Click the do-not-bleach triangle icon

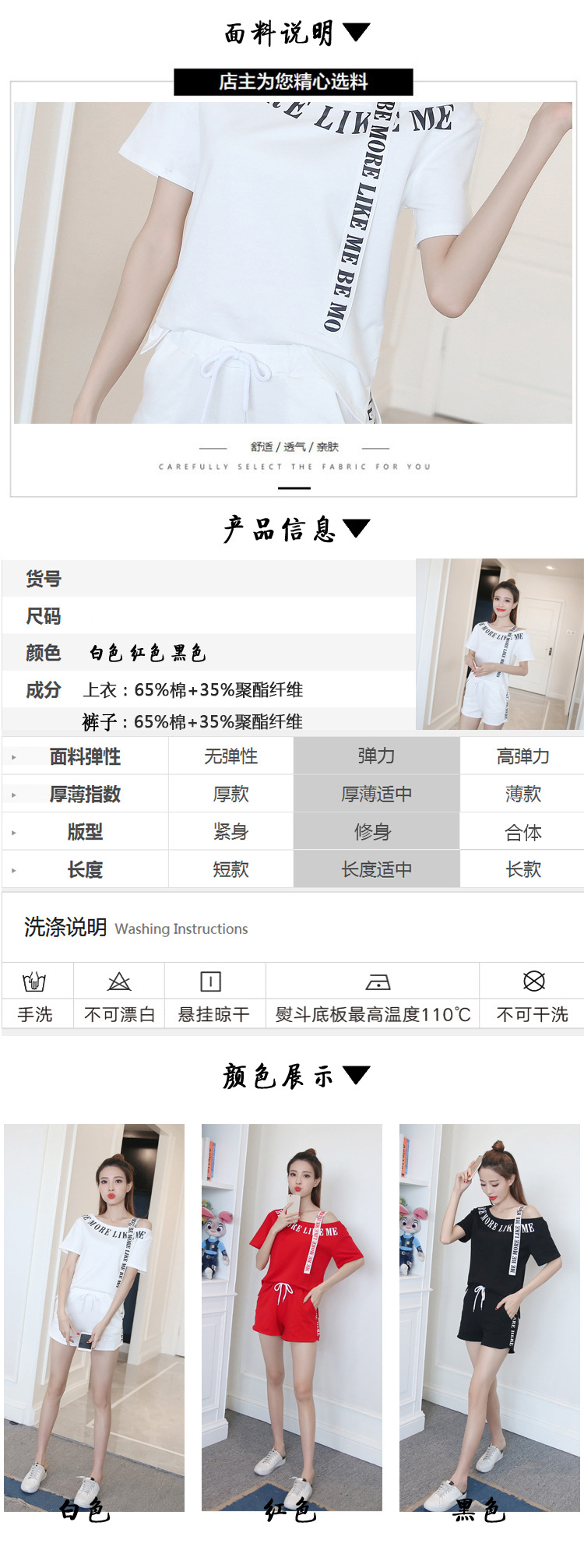(x=119, y=981)
